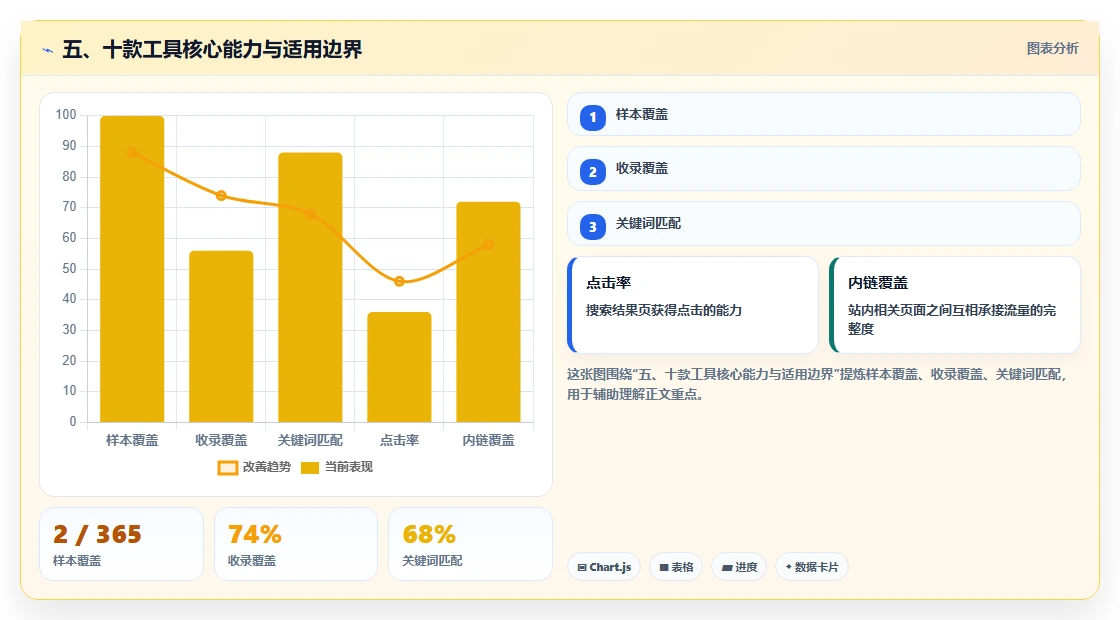
Task: Click the trend line point above 点击率
Action: coord(399,281)
